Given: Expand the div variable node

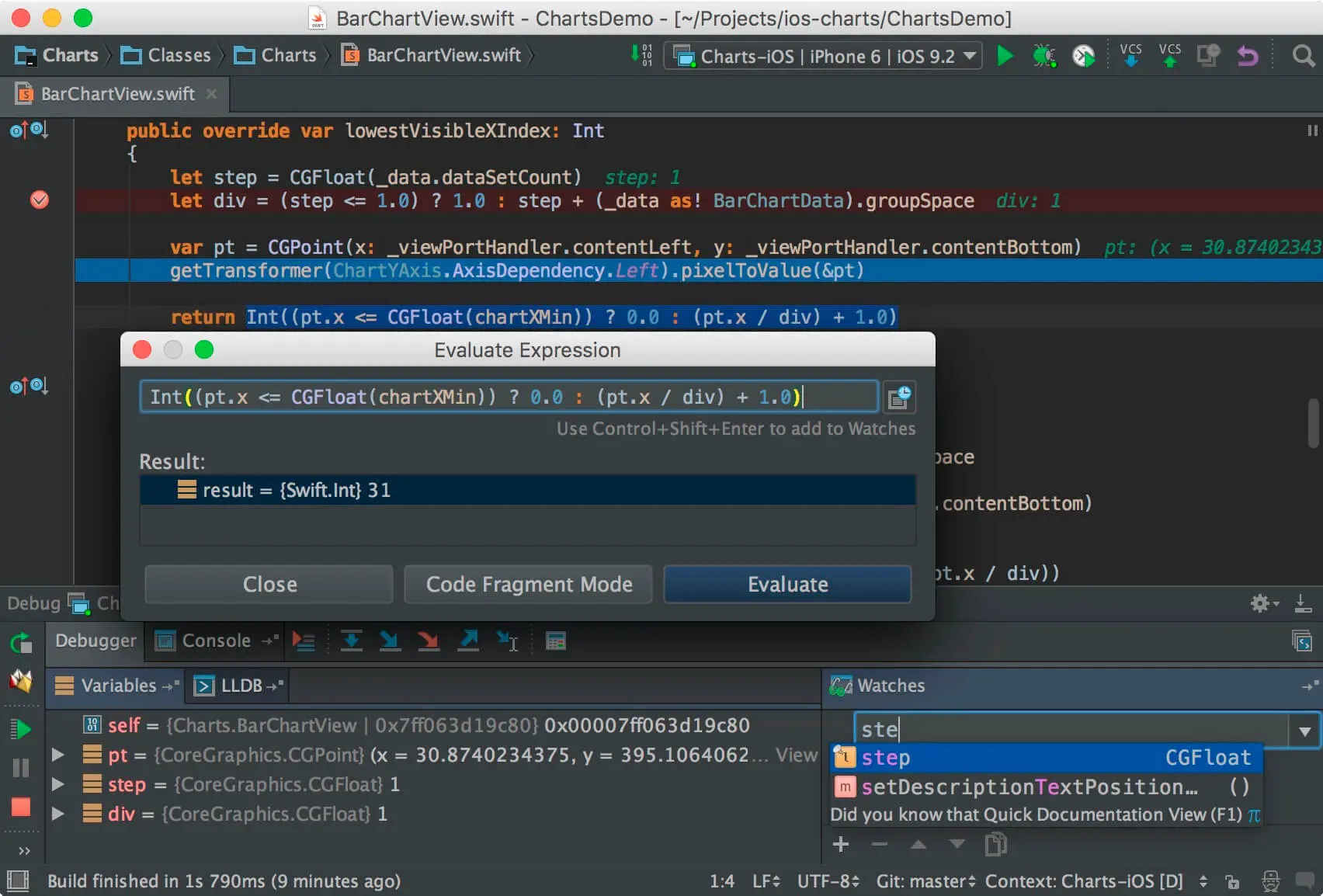Looking at the screenshot, I should pyautogui.click(x=57, y=814).
